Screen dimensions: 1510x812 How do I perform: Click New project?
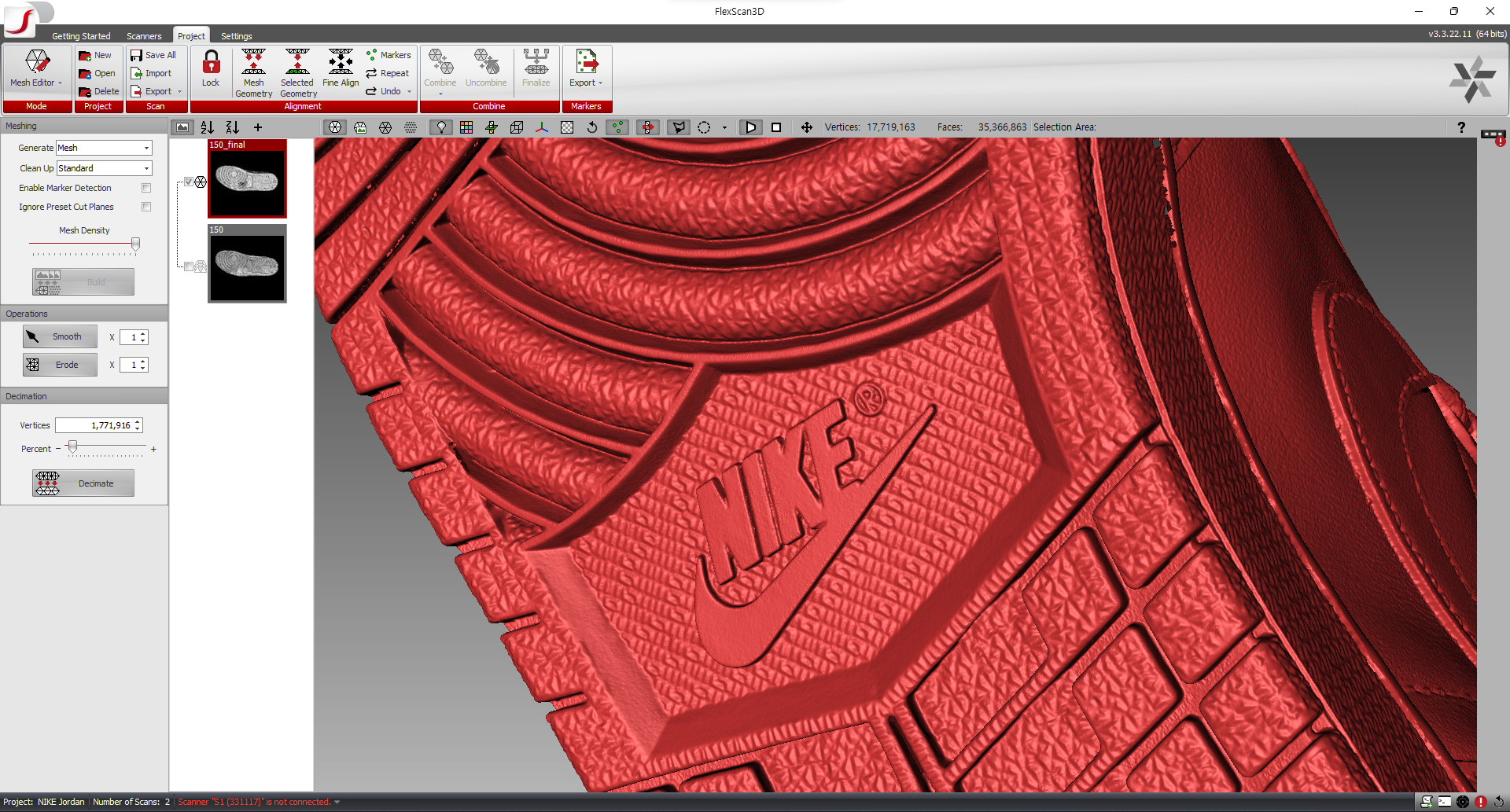95,56
